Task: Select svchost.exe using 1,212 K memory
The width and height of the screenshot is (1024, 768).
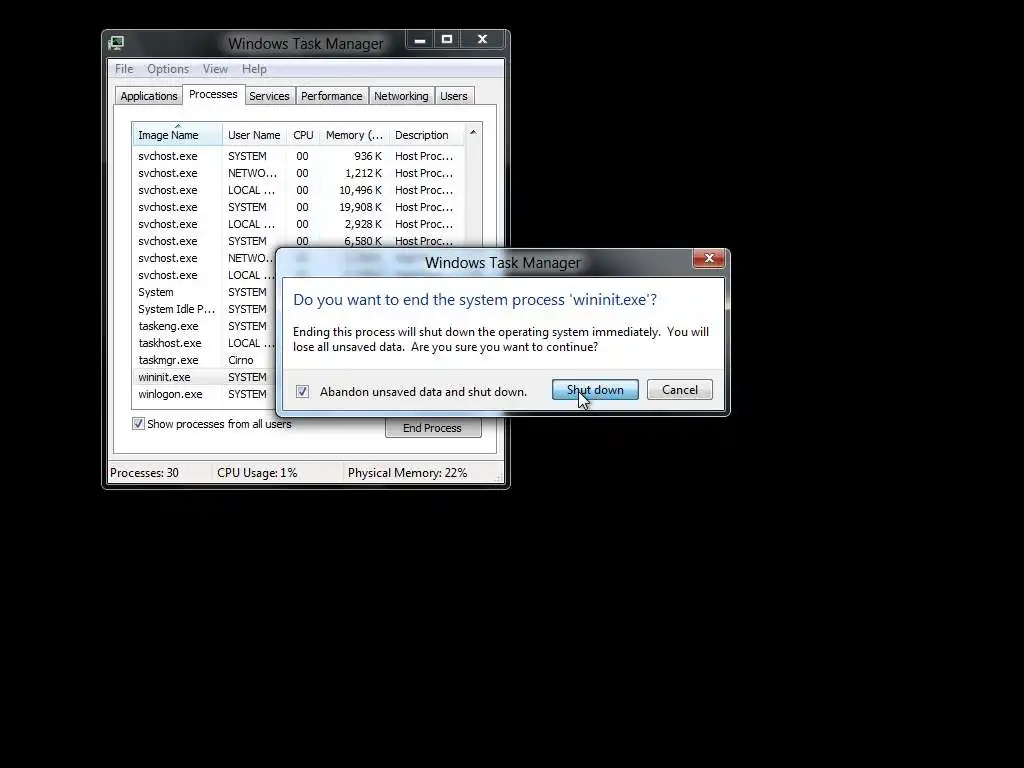Action: pyautogui.click(x=298, y=173)
